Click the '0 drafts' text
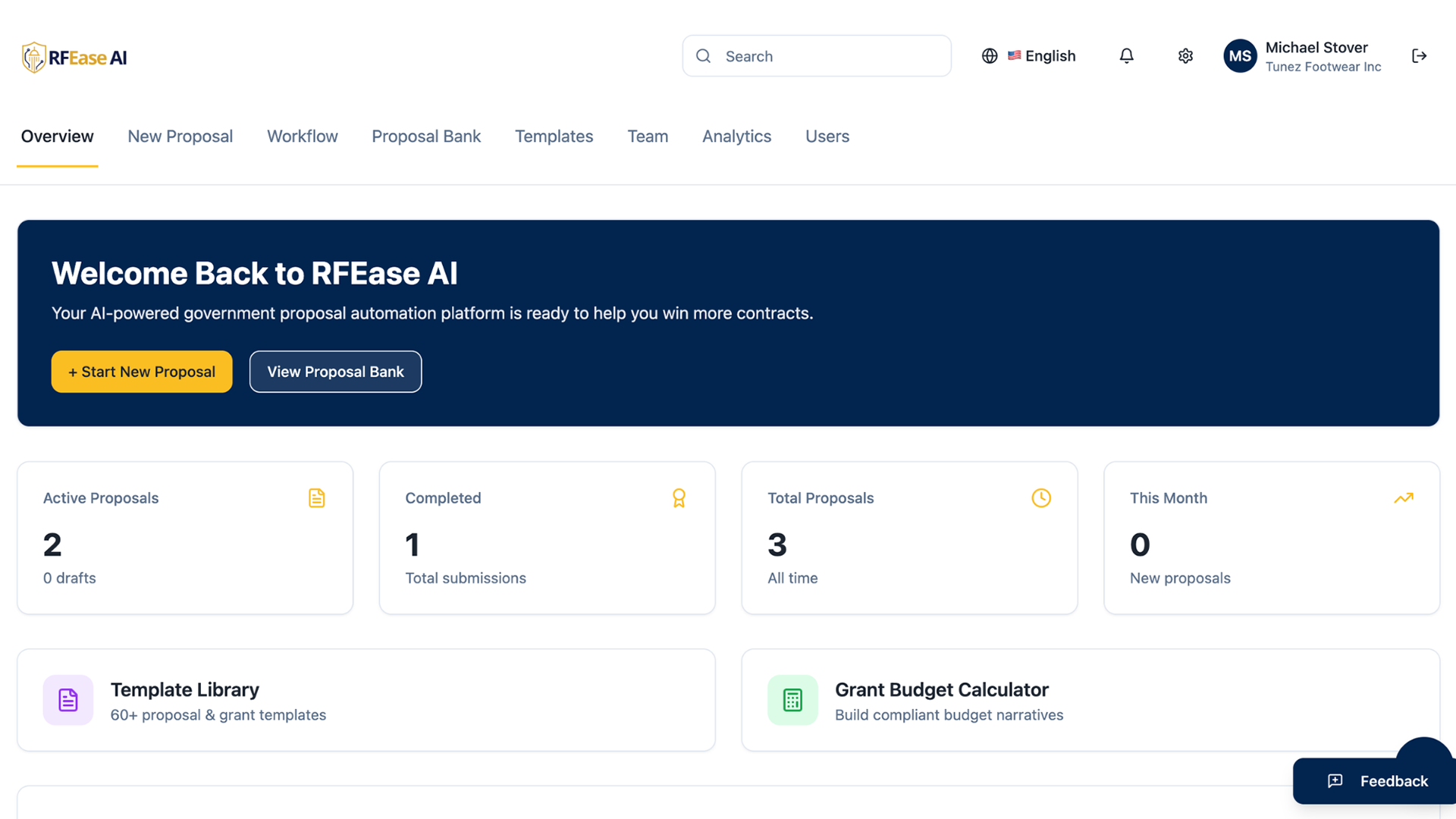1456x819 pixels. 70,578
